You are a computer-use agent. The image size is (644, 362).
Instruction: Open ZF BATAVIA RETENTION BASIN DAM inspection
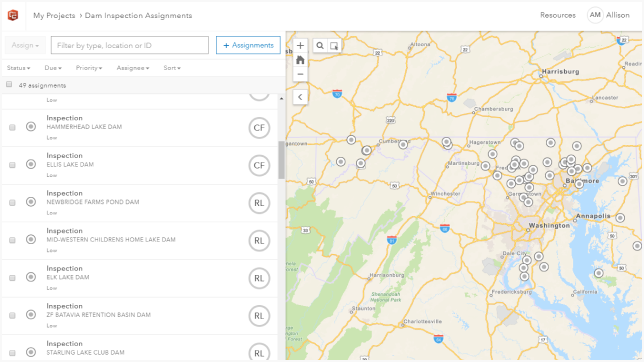(x=140, y=316)
